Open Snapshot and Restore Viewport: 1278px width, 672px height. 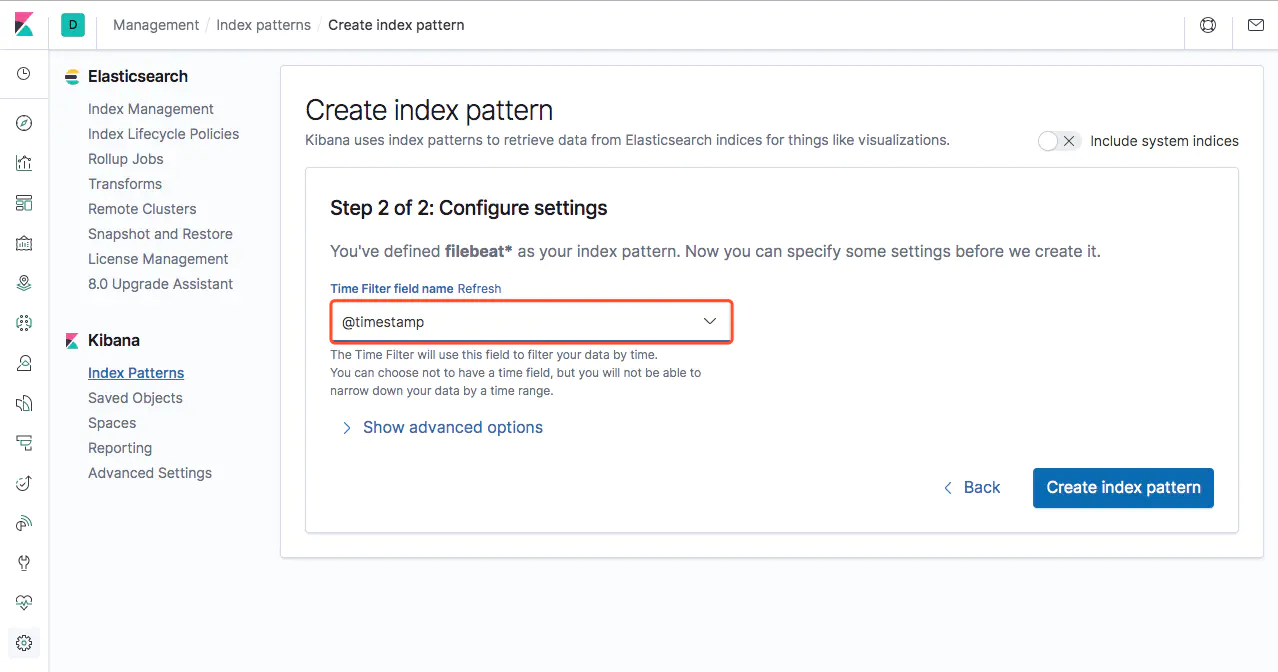pos(160,234)
